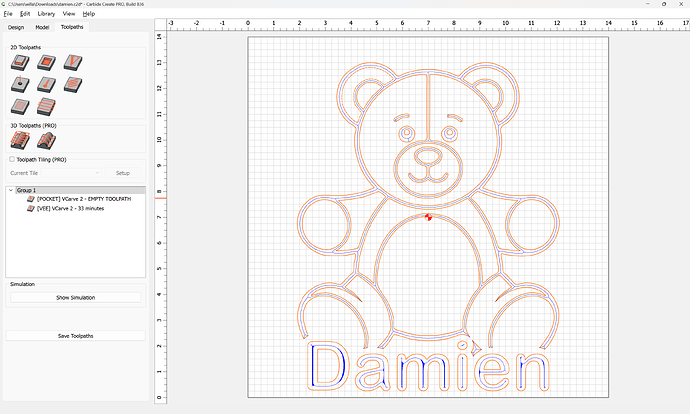Select the Contour toolpath icon

click(x=19, y=62)
